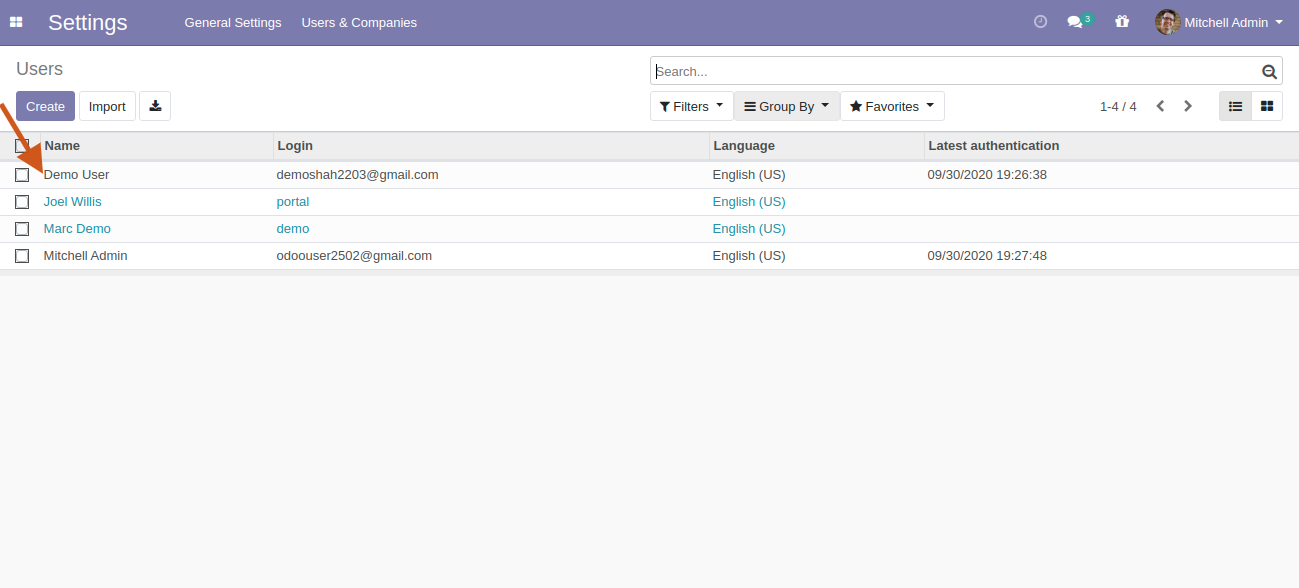Click English (US) in Demo User row

(x=749, y=175)
